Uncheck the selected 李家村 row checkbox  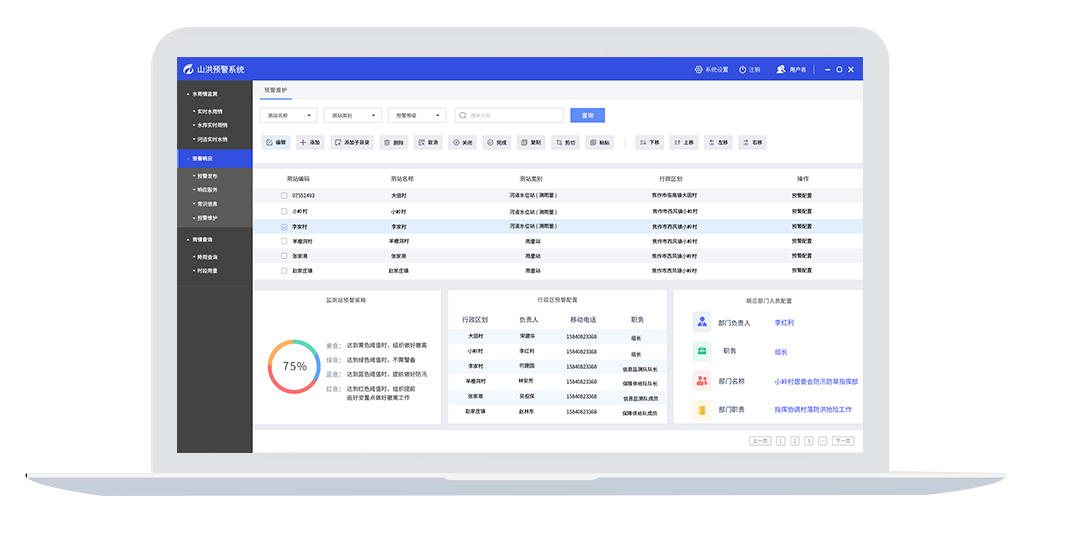click(284, 227)
